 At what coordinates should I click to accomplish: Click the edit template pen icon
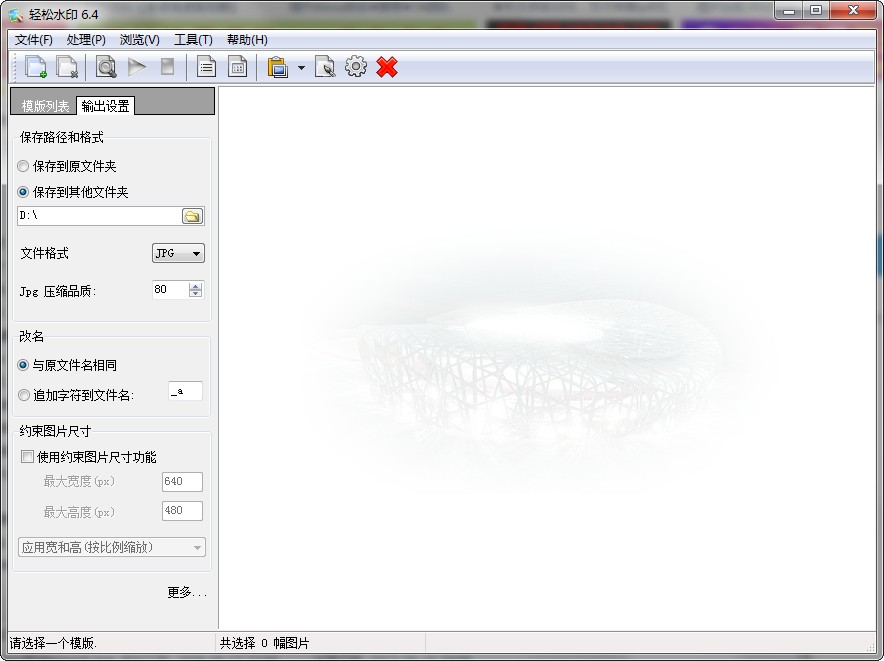[x=325, y=67]
